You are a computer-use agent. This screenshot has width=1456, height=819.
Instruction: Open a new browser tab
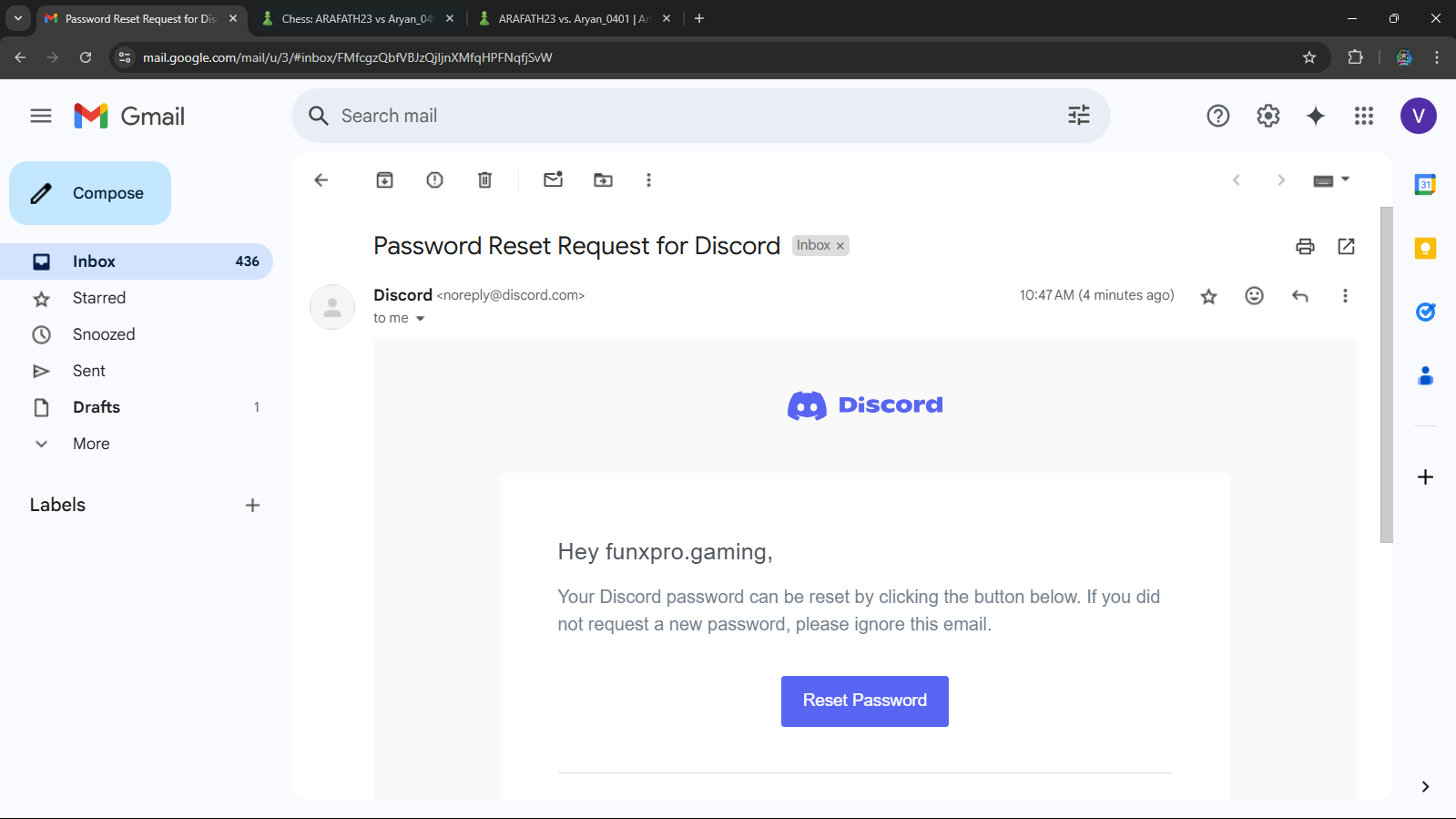point(699,18)
